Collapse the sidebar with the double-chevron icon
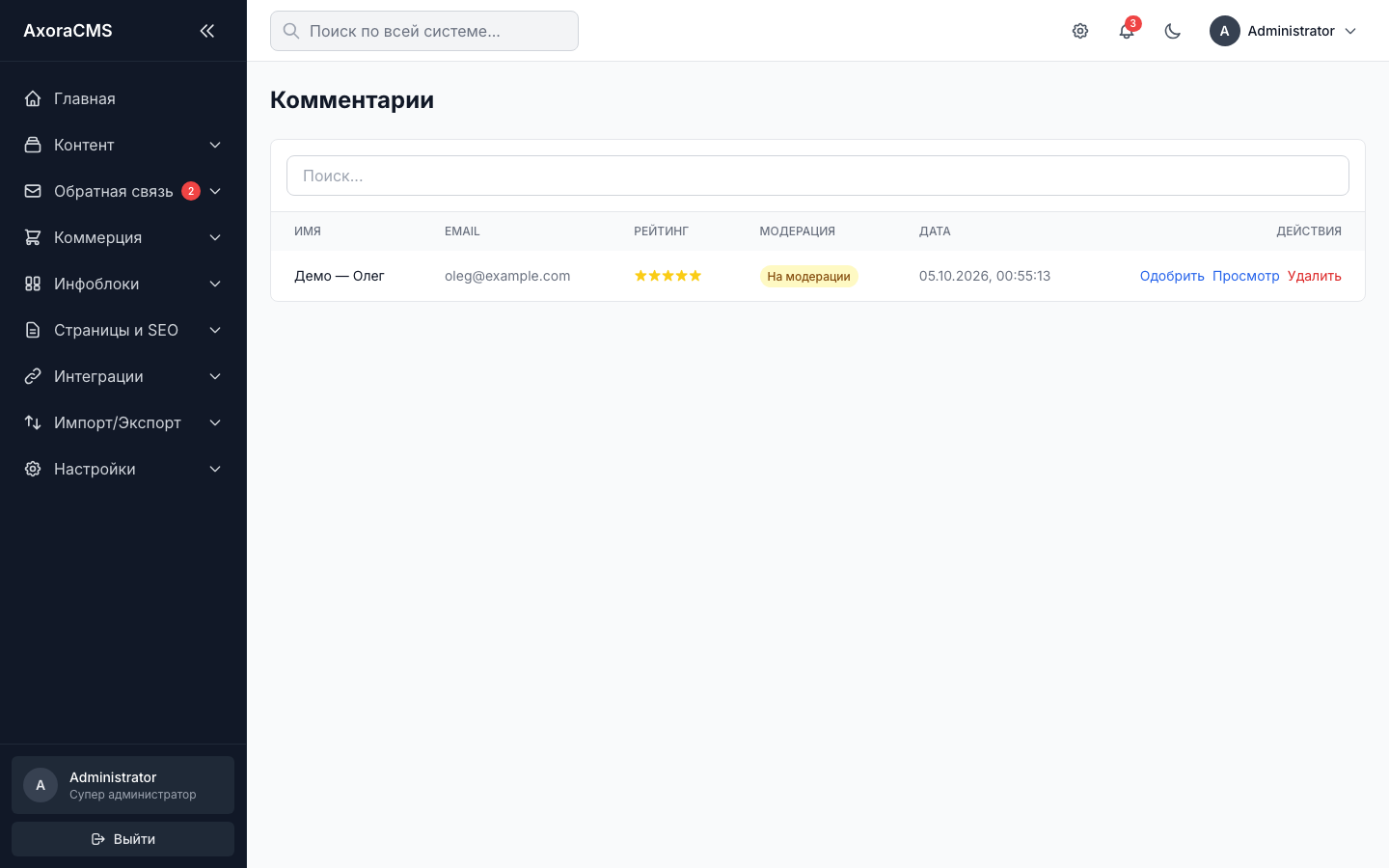Screen dimensions: 1389x868 tap(206, 31)
